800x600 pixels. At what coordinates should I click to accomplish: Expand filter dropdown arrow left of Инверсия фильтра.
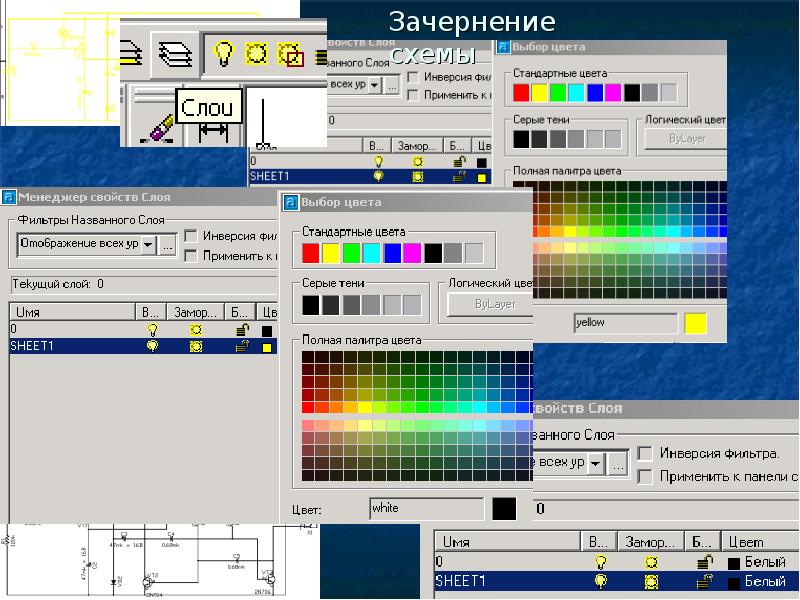[x=596, y=464]
